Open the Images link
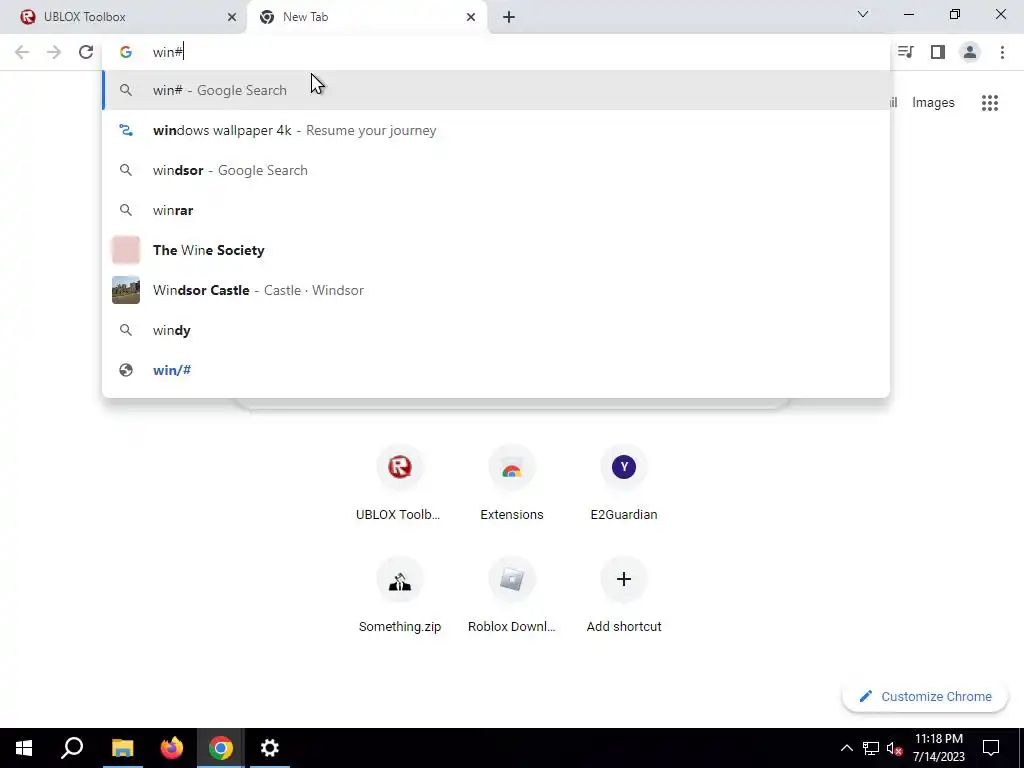Image resolution: width=1024 pixels, height=768 pixels. point(933,103)
